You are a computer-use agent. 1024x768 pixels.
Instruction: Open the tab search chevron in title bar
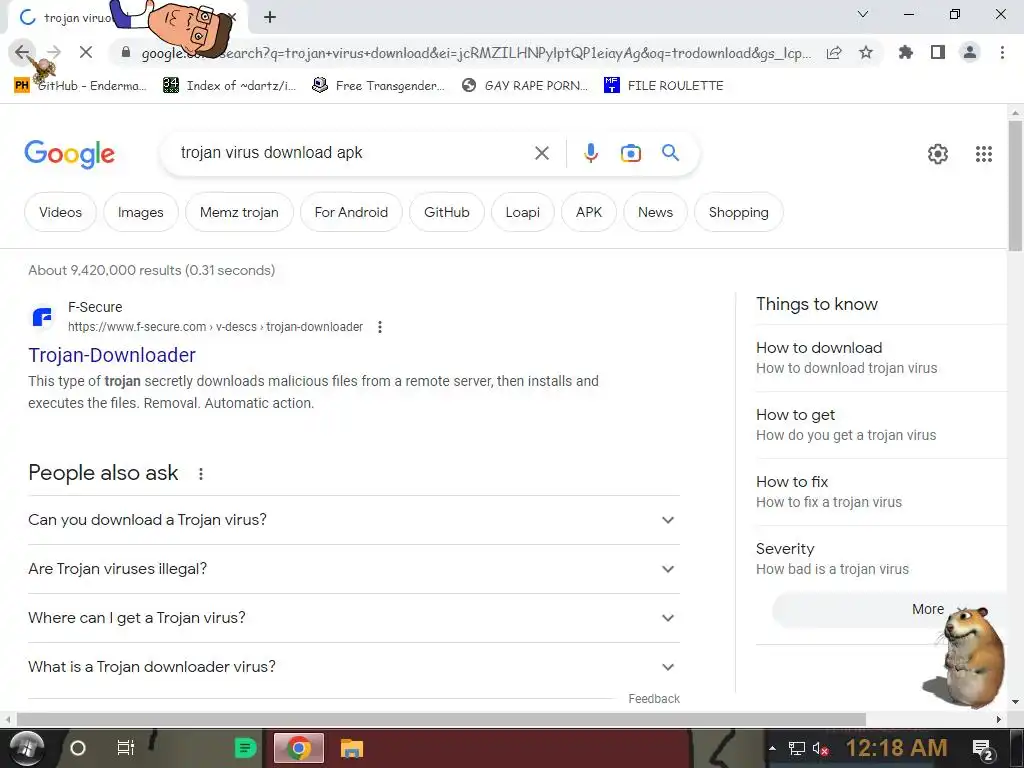pos(863,14)
